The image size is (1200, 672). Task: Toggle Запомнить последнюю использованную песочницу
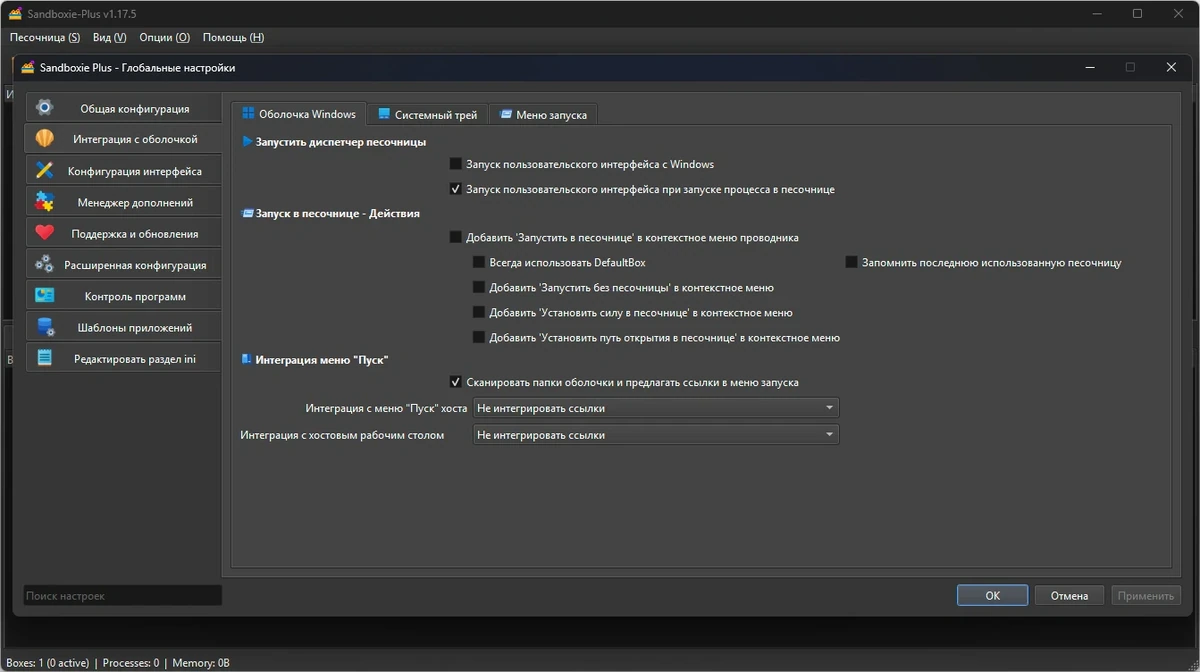(852, 263)
